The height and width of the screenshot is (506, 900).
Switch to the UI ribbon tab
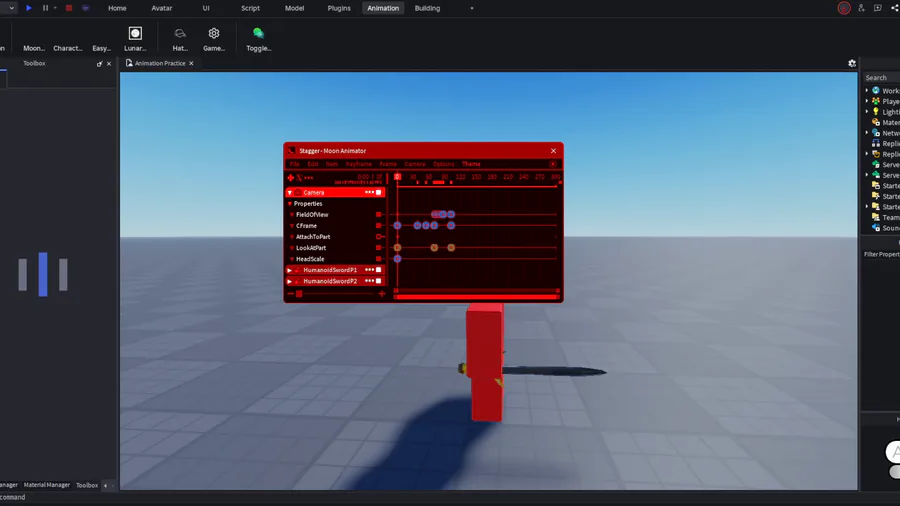[206, 8]
